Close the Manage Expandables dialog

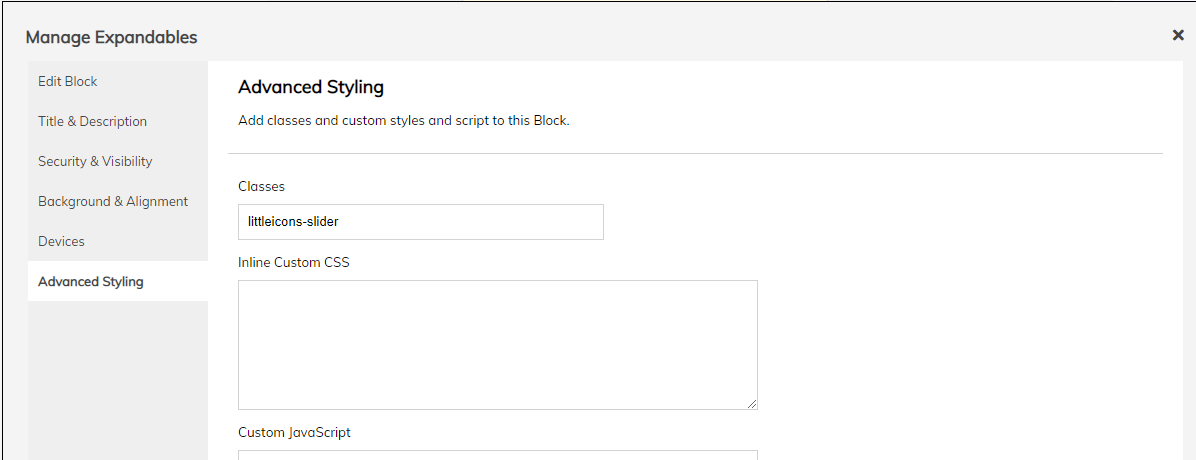pyautogui.click(x=1178, y=35)
